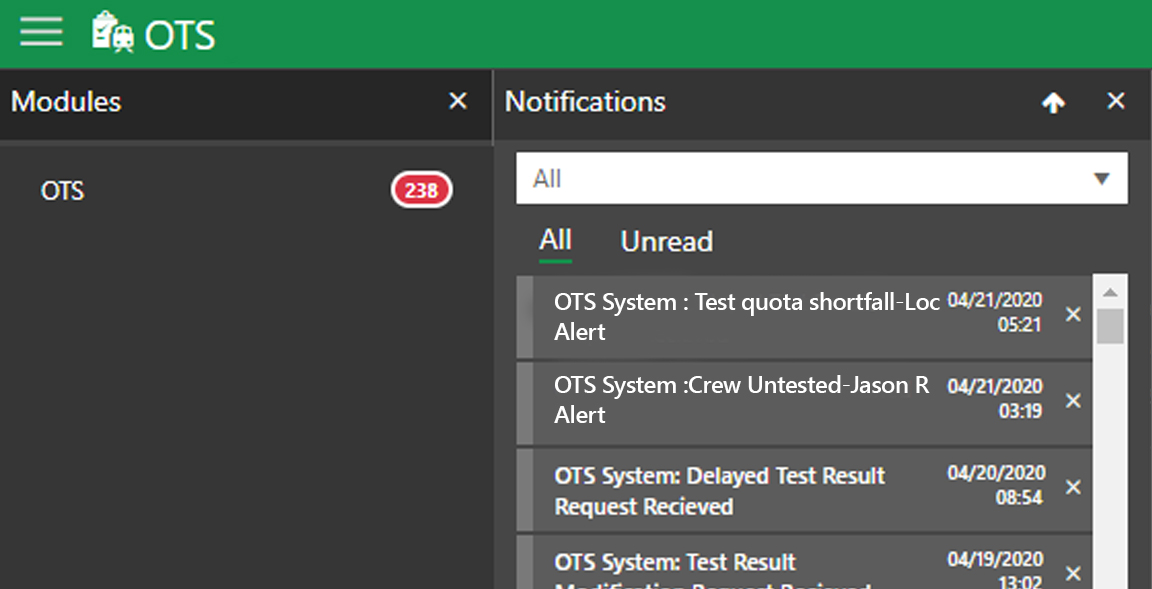Open the hamburger menu
The width and height of the screenshot is (1152, 589).
click(41, 33)
